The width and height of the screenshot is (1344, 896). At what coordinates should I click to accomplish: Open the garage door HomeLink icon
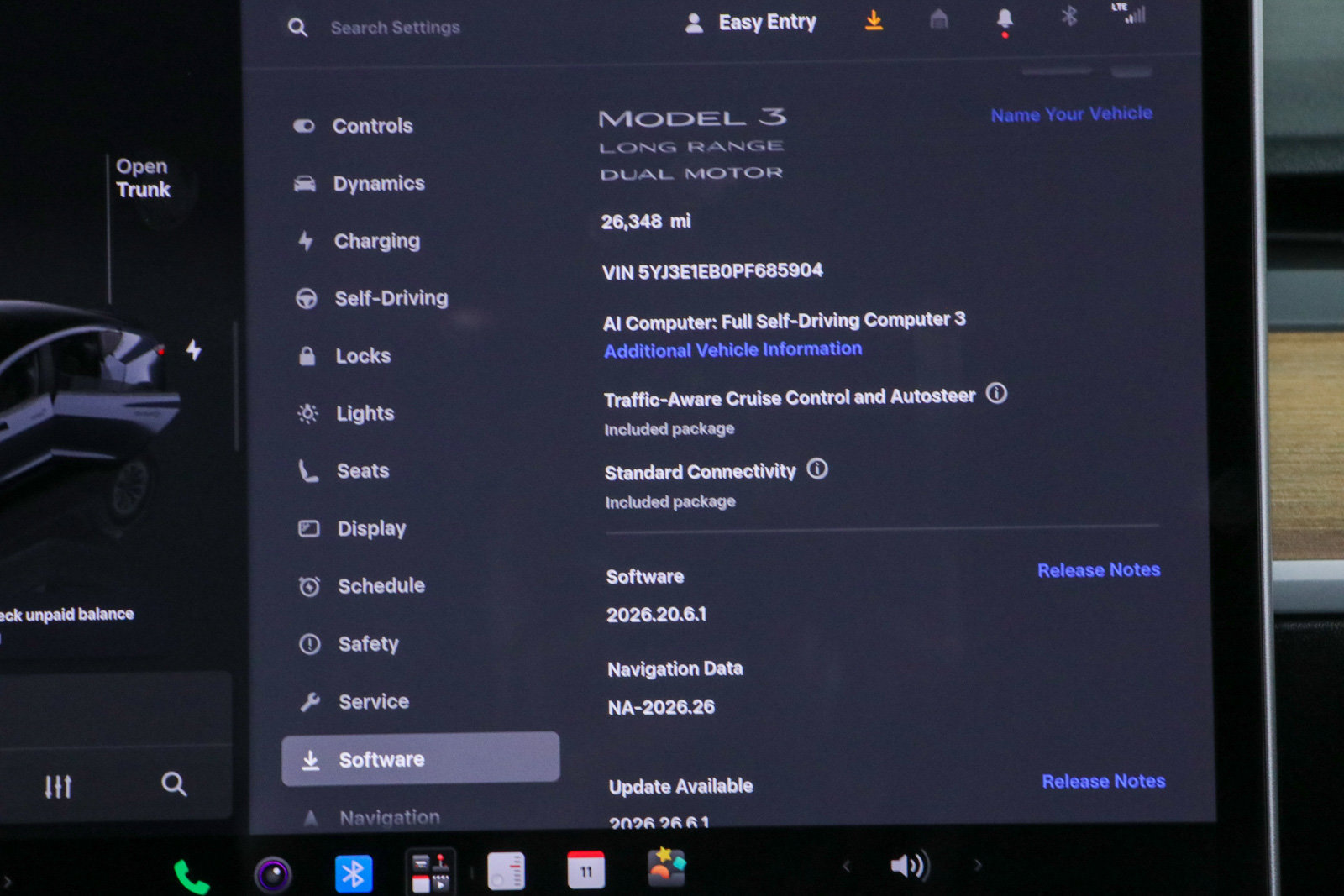939,19
